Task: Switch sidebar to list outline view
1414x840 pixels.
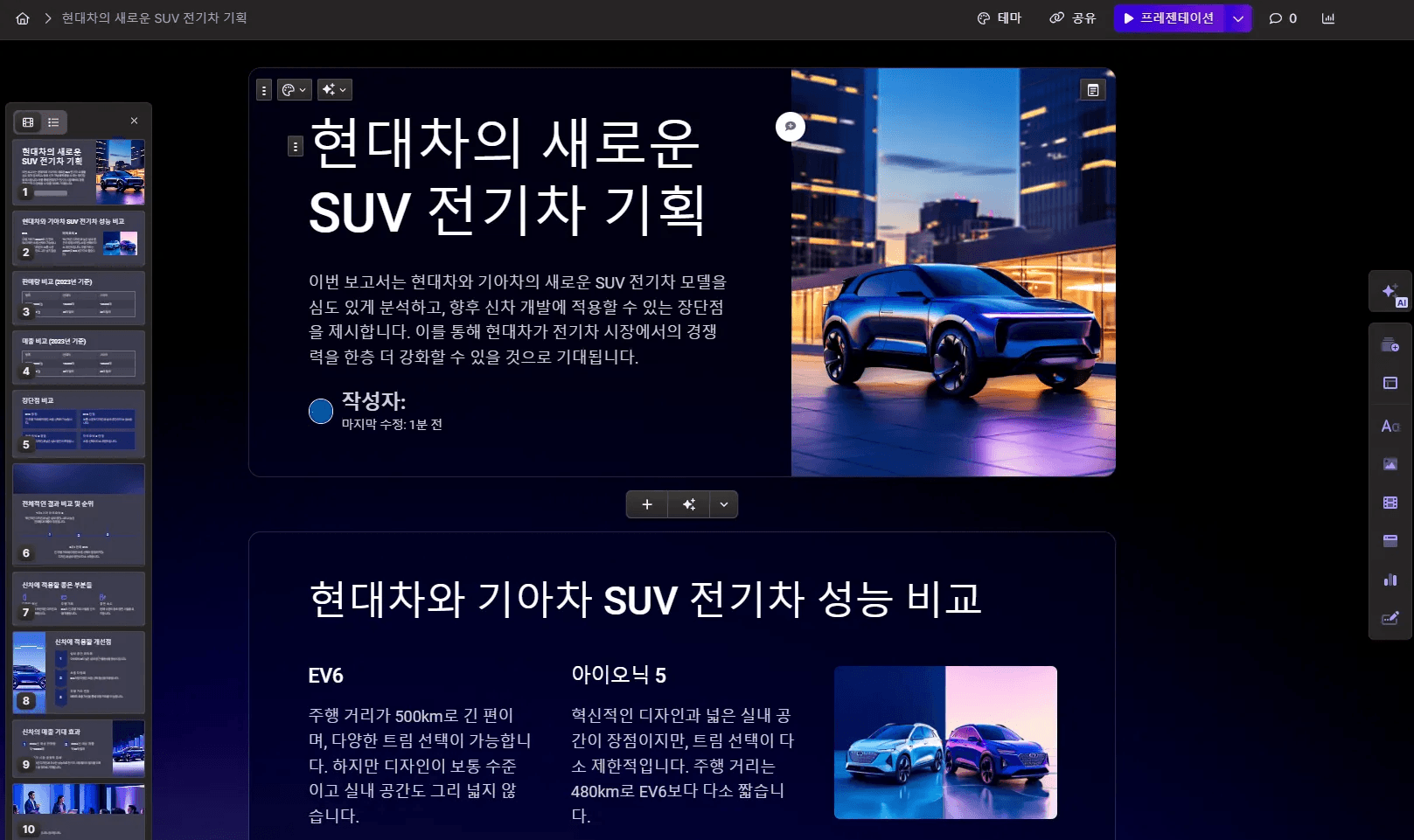Action: [x=53, y=122]
